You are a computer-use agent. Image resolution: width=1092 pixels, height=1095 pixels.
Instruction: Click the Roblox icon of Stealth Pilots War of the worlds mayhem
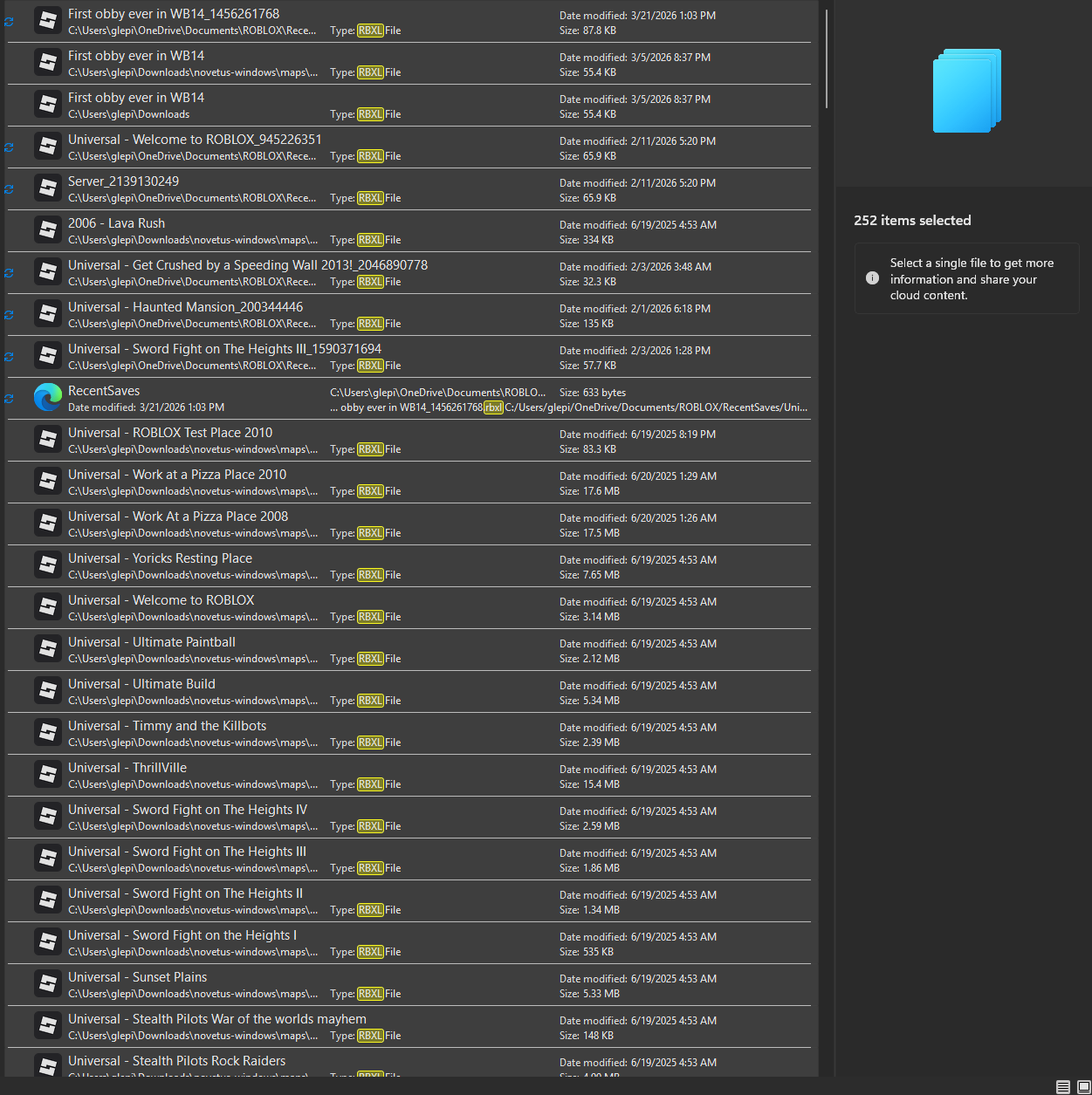(48, 1026)
